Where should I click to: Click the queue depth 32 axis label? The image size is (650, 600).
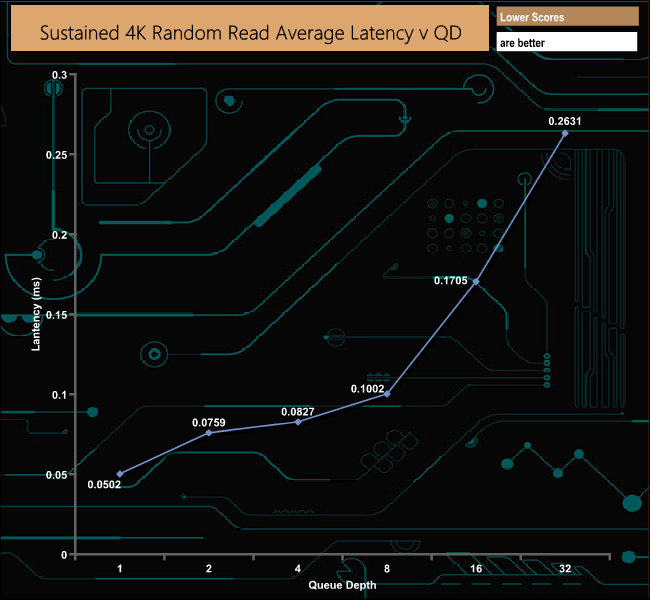coord(565,568)
